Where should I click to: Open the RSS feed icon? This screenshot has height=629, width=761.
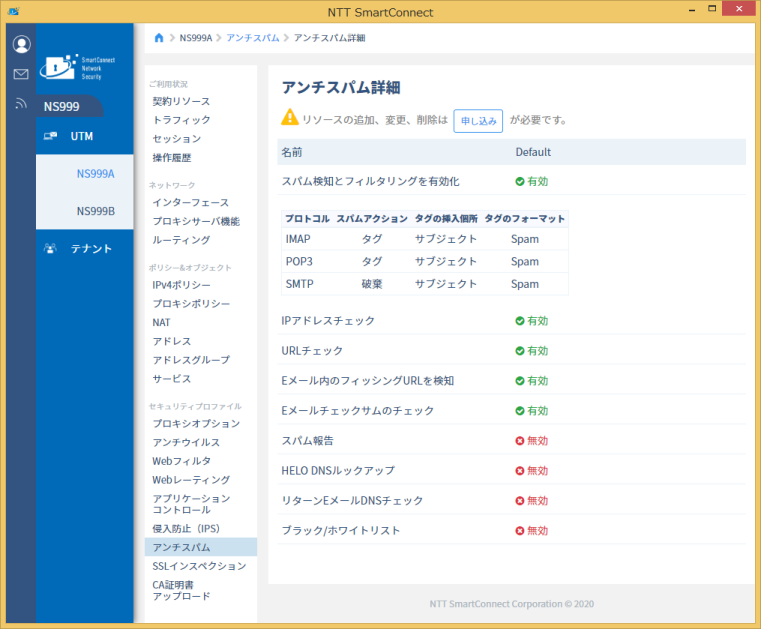[x=21, y=103]
